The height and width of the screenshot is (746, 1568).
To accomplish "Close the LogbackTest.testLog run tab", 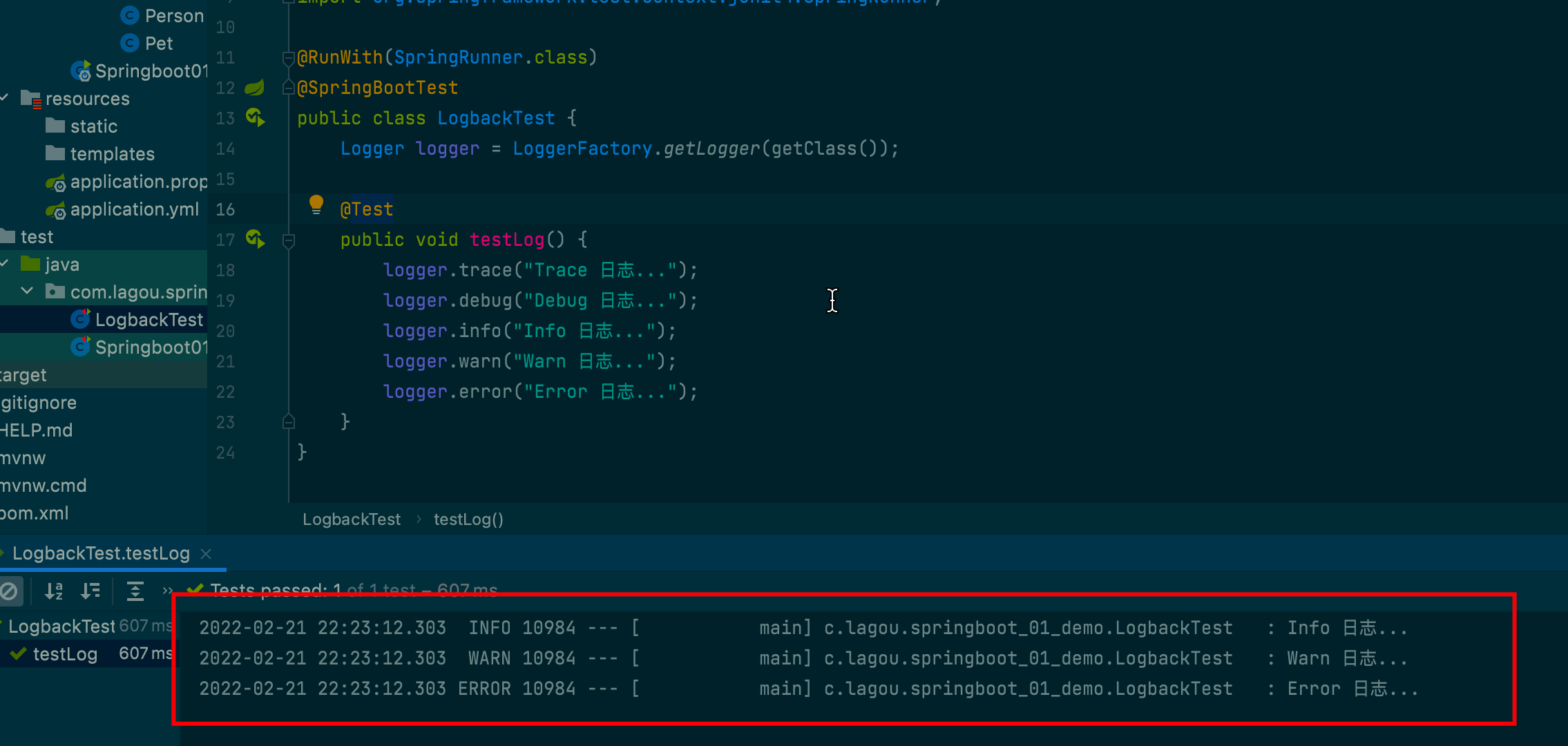I will [x=206, y=554].
